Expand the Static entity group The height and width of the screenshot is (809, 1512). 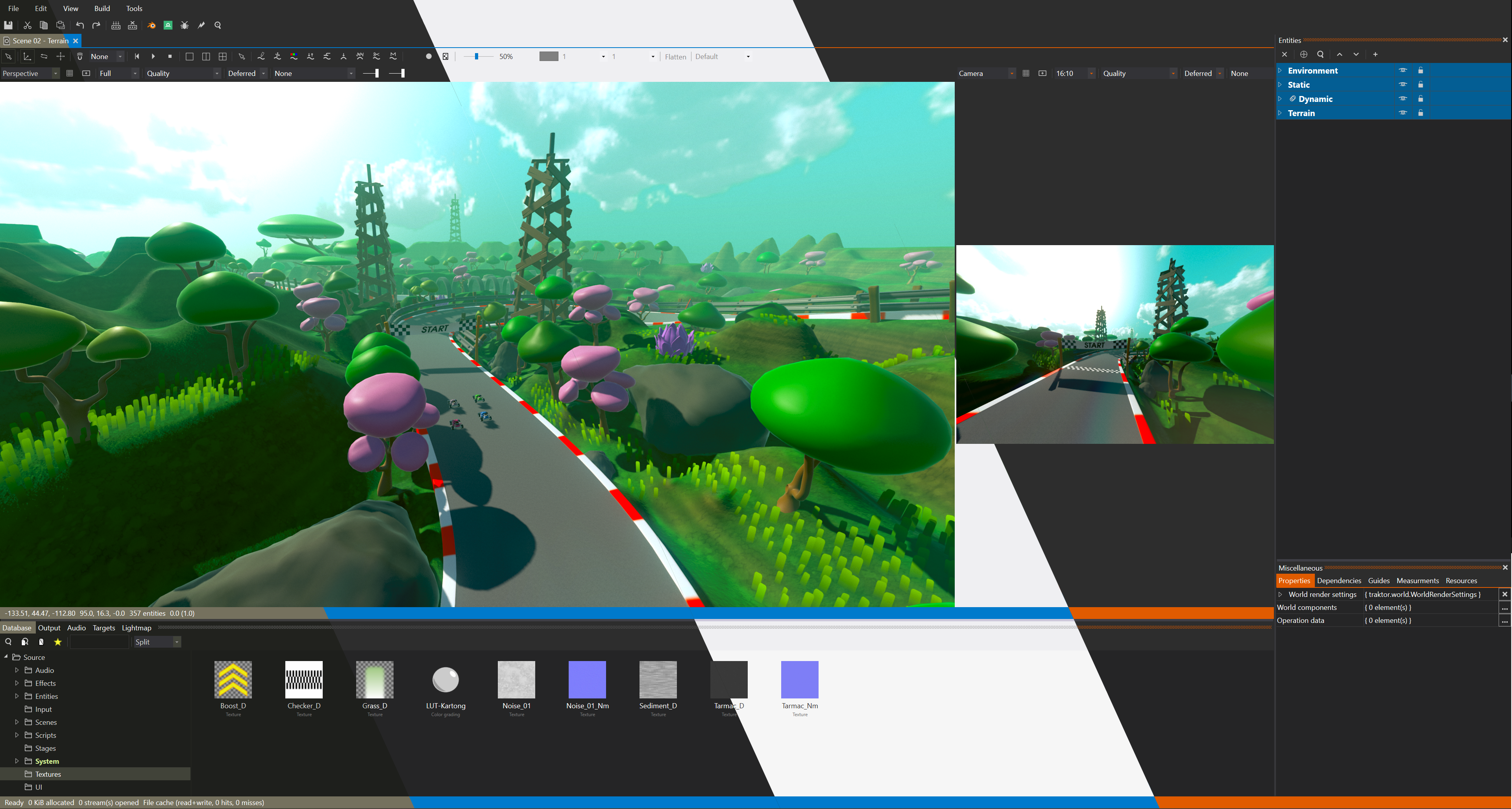pos(1280,85)
